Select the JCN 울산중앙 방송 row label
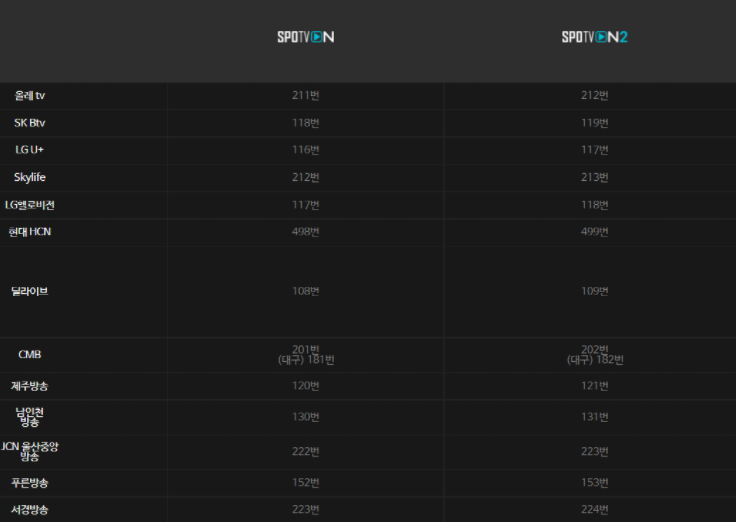This screenshot has width=736, height=522. point(30,452)
